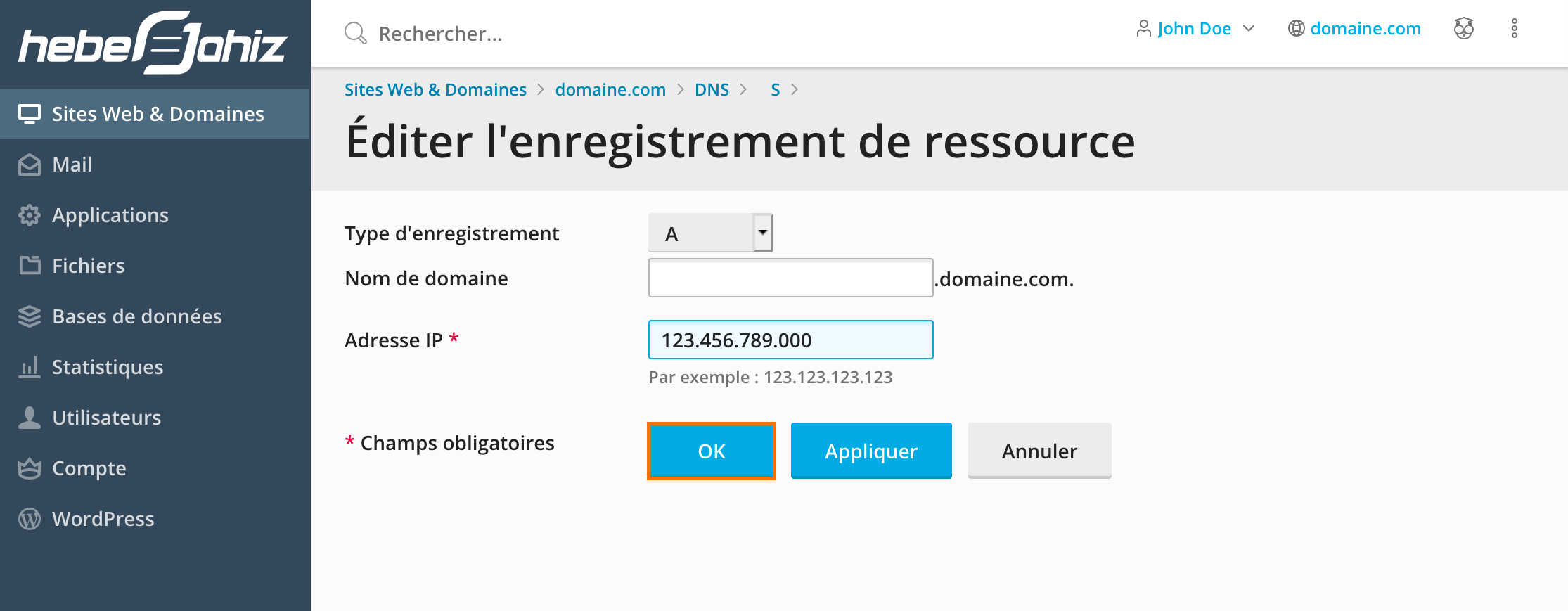Follow the domaine.com breadcrumb link

610,90
